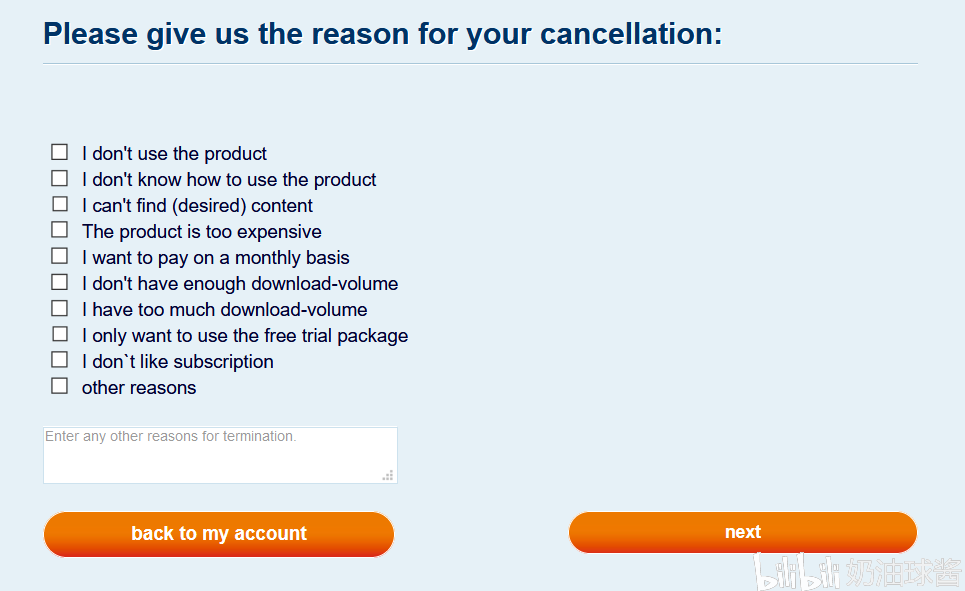Check the "I have too much download-volume" checkbox

pos(60,308)
